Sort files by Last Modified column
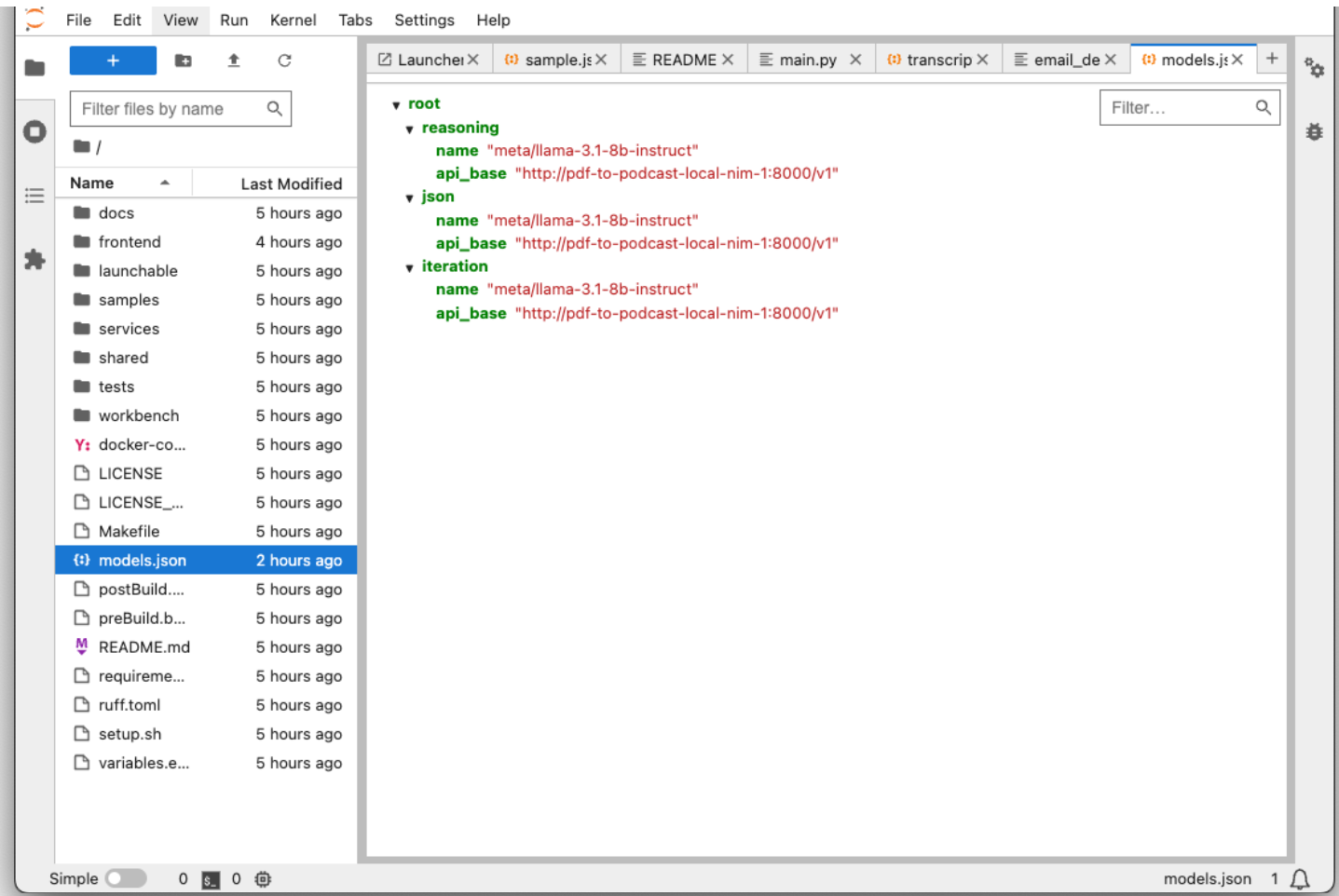The width and height of the screenshot is (1339, 896). (x=291, y=183)
